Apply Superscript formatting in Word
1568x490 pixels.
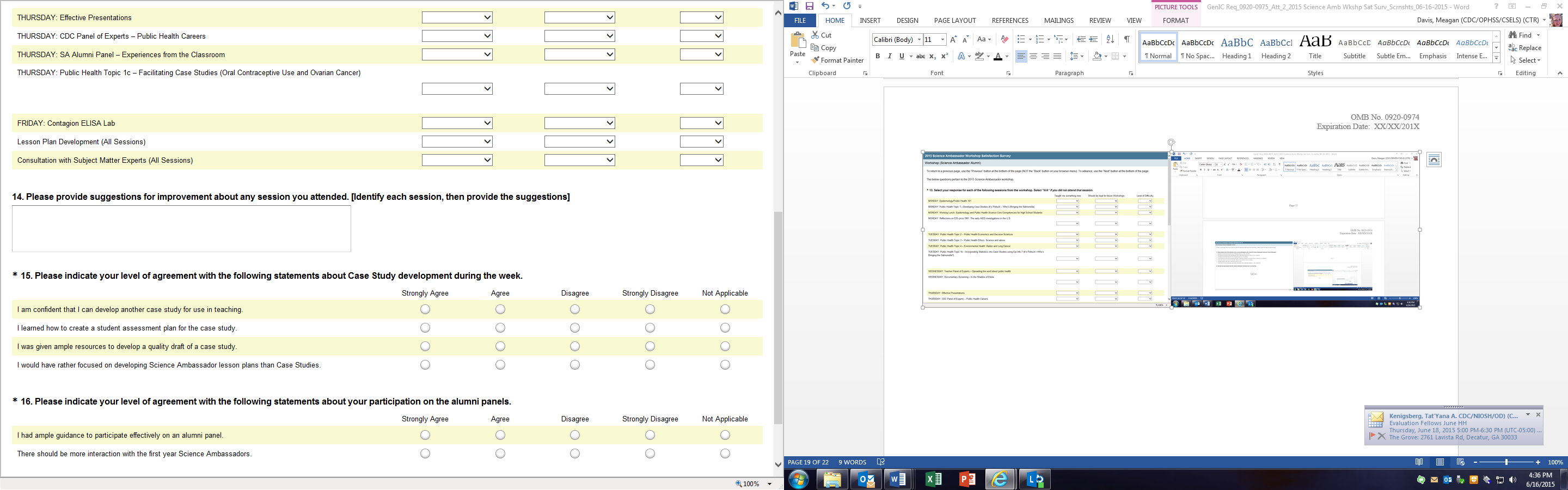(945, 56)
